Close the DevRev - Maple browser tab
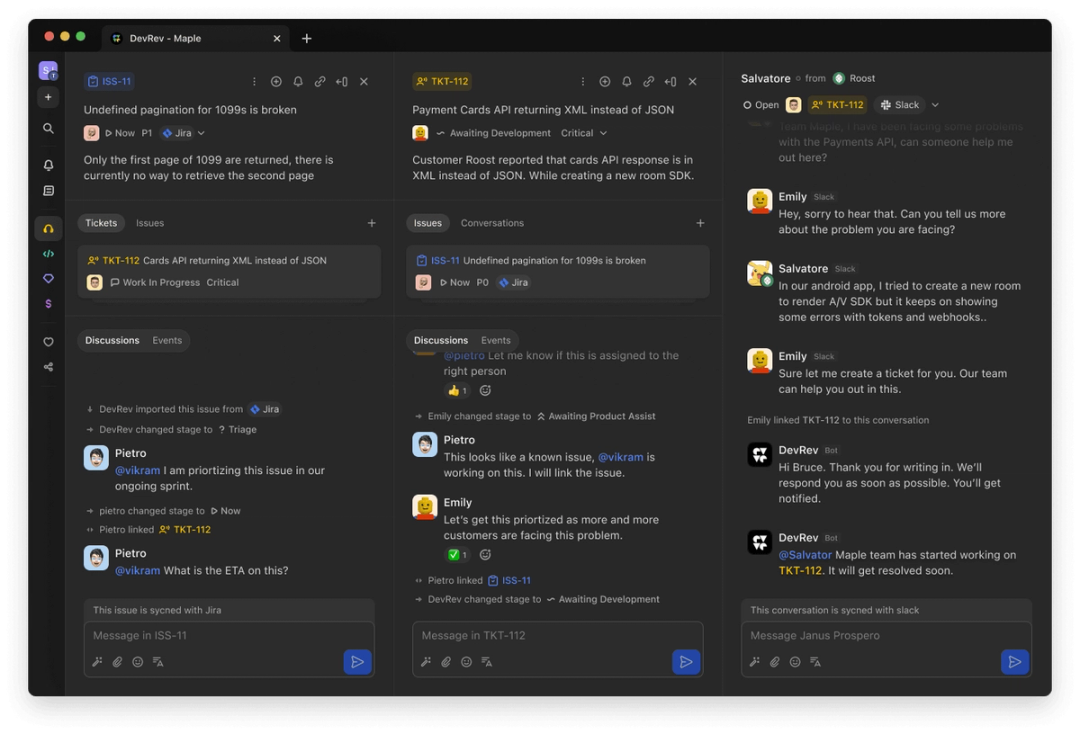This screenshot has height=734, width=1080. coord(277,39)
